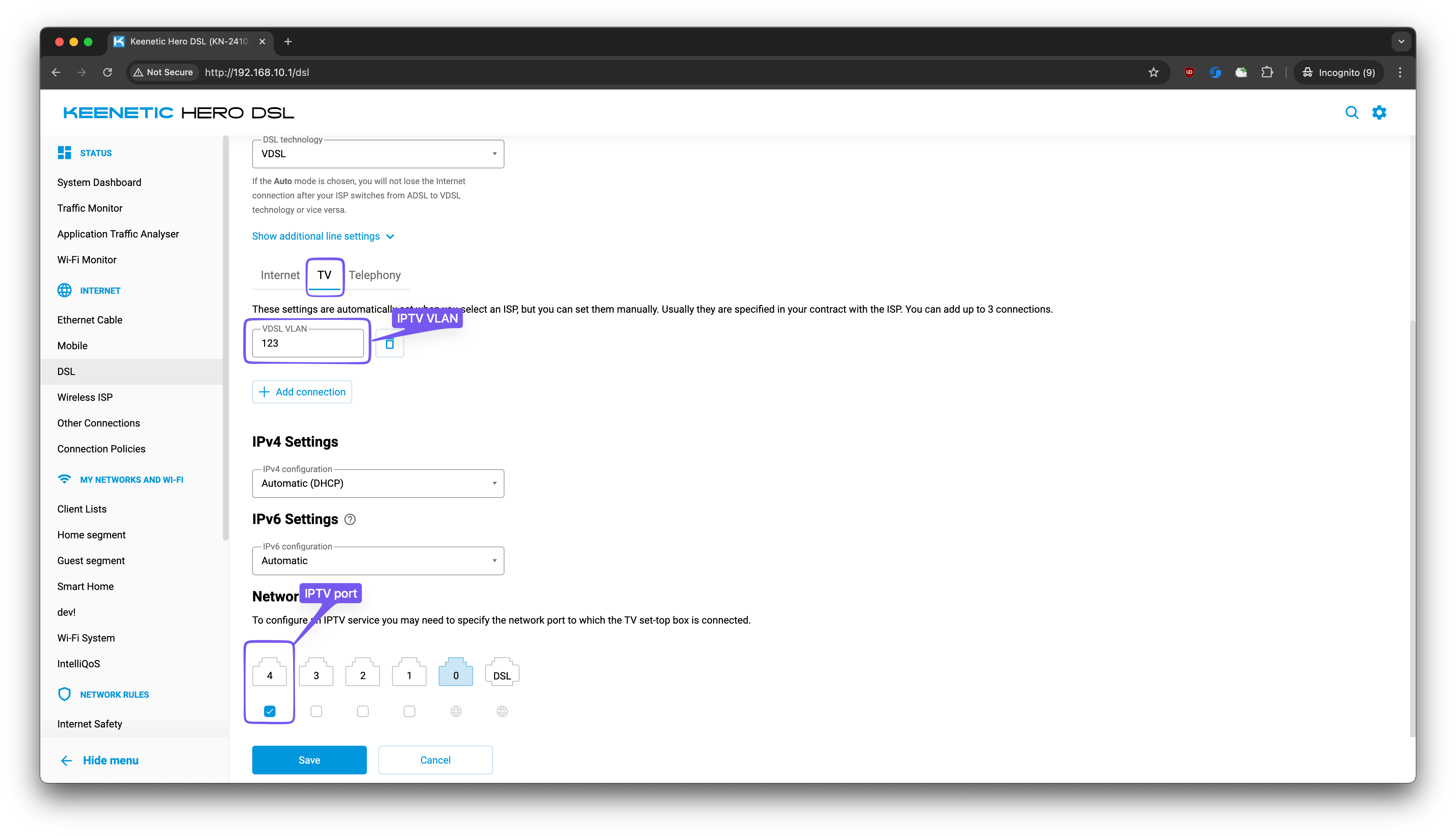Uncheck the port 4 checkbox
The height and width of the screenshot is (836, 1456).
tap(269, 711)
